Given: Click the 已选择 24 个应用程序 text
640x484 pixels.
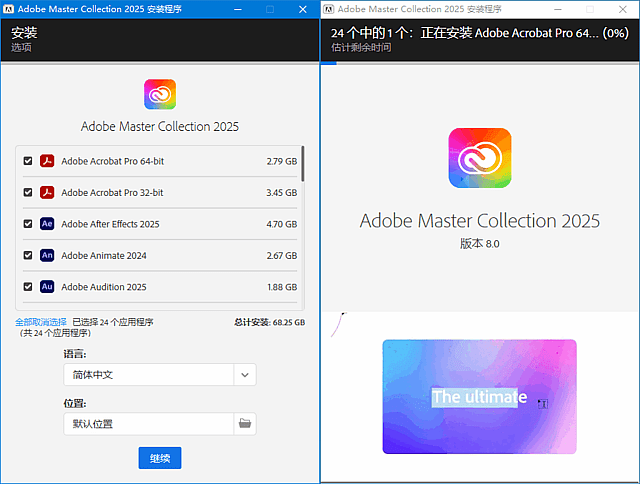Looking at the screenshot, I should [113, 322].
